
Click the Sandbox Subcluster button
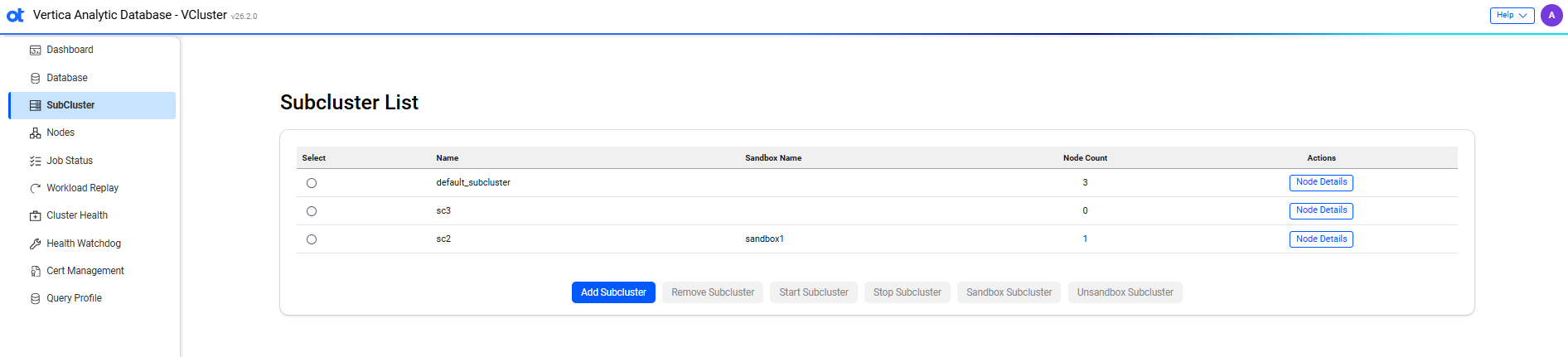(x=1009, y=292)
